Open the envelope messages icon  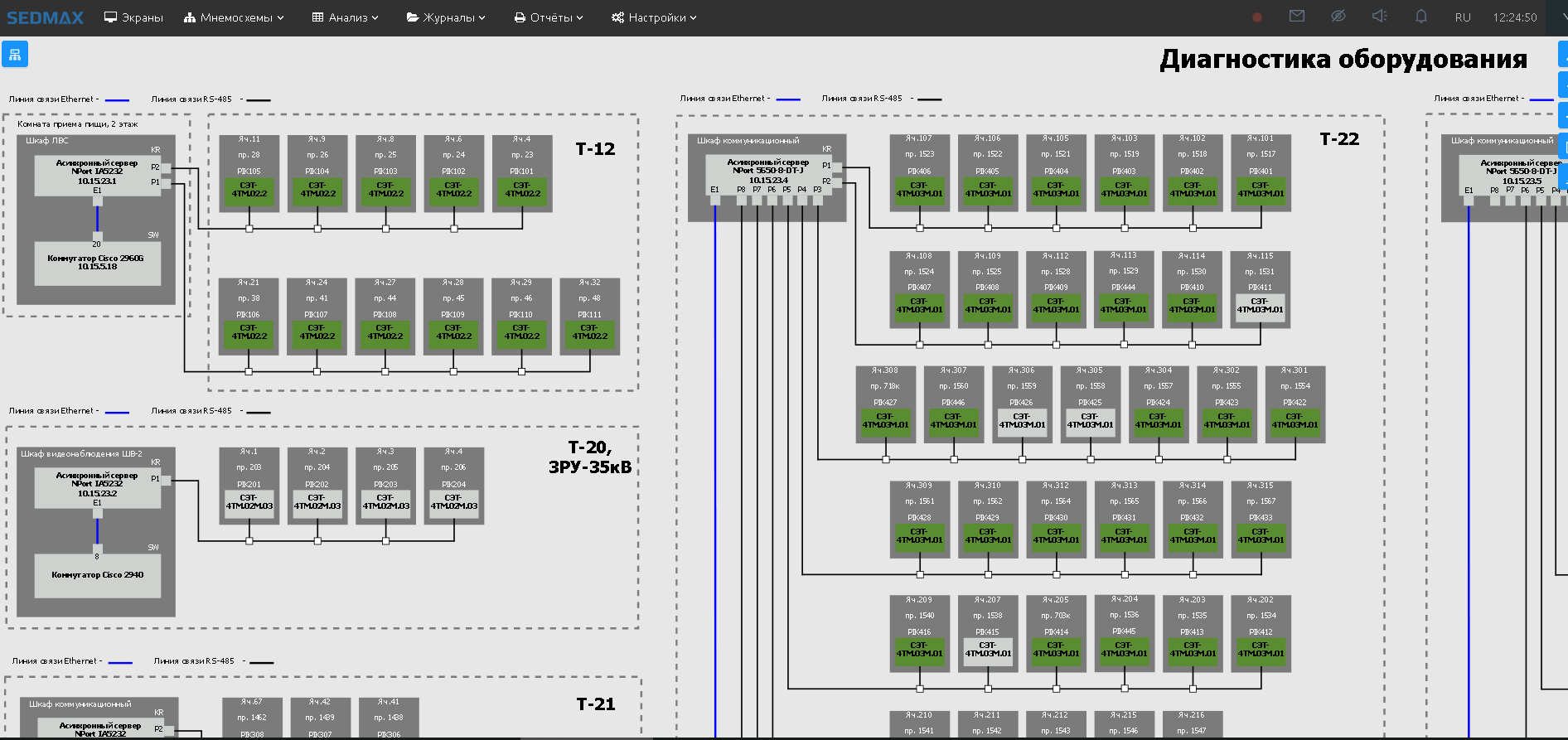pyautogui.click(x=1297, y=17)
